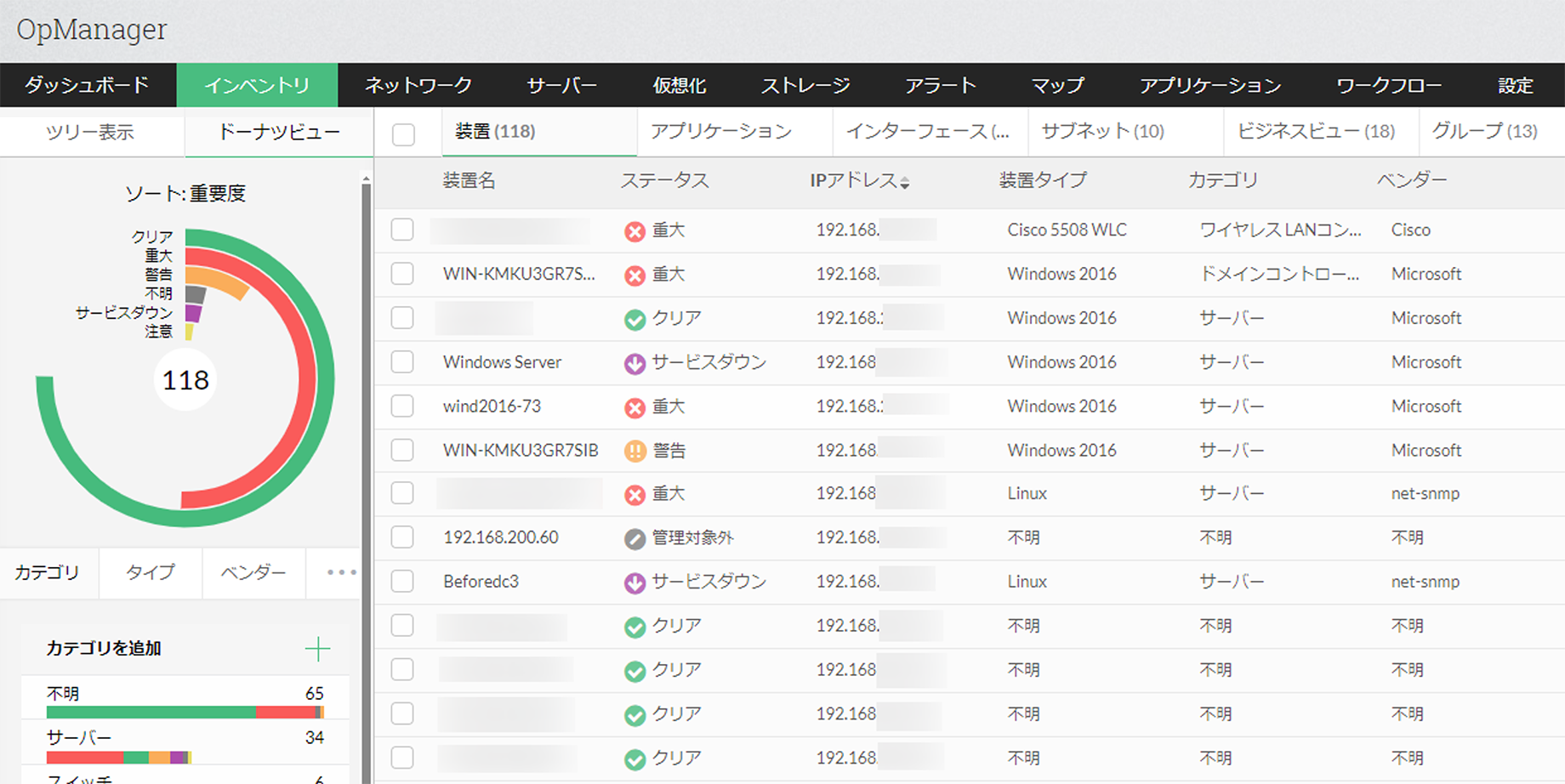The height and width of the screenshot is (784, 1565).
Task: Open device link Windows Server
Action: tap(502, 362)
